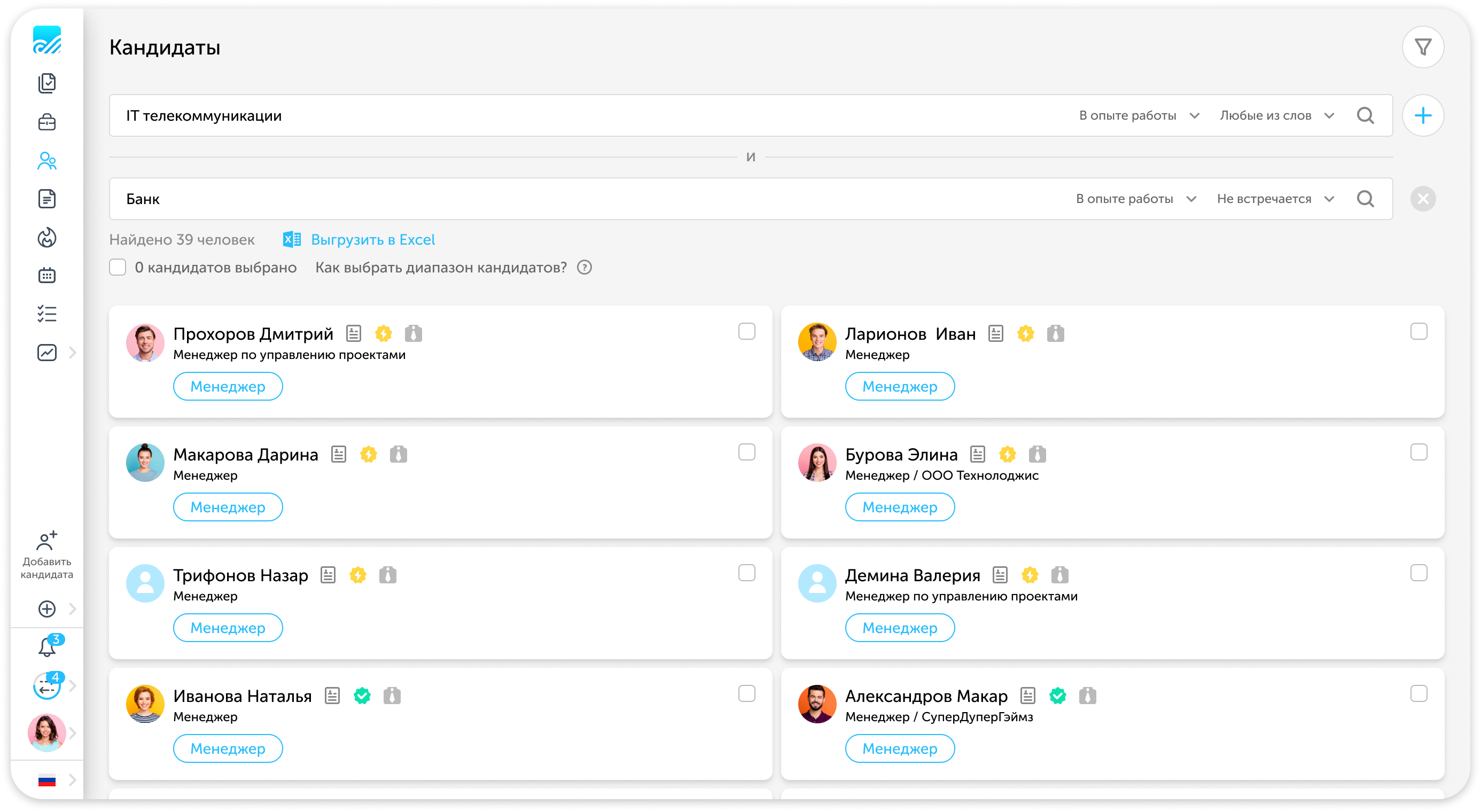Viewport: 1481px width, 812px height.
Task: Click Менеджер tag on Прохоров Дмитрий card
Action: (x=228, y=386)
